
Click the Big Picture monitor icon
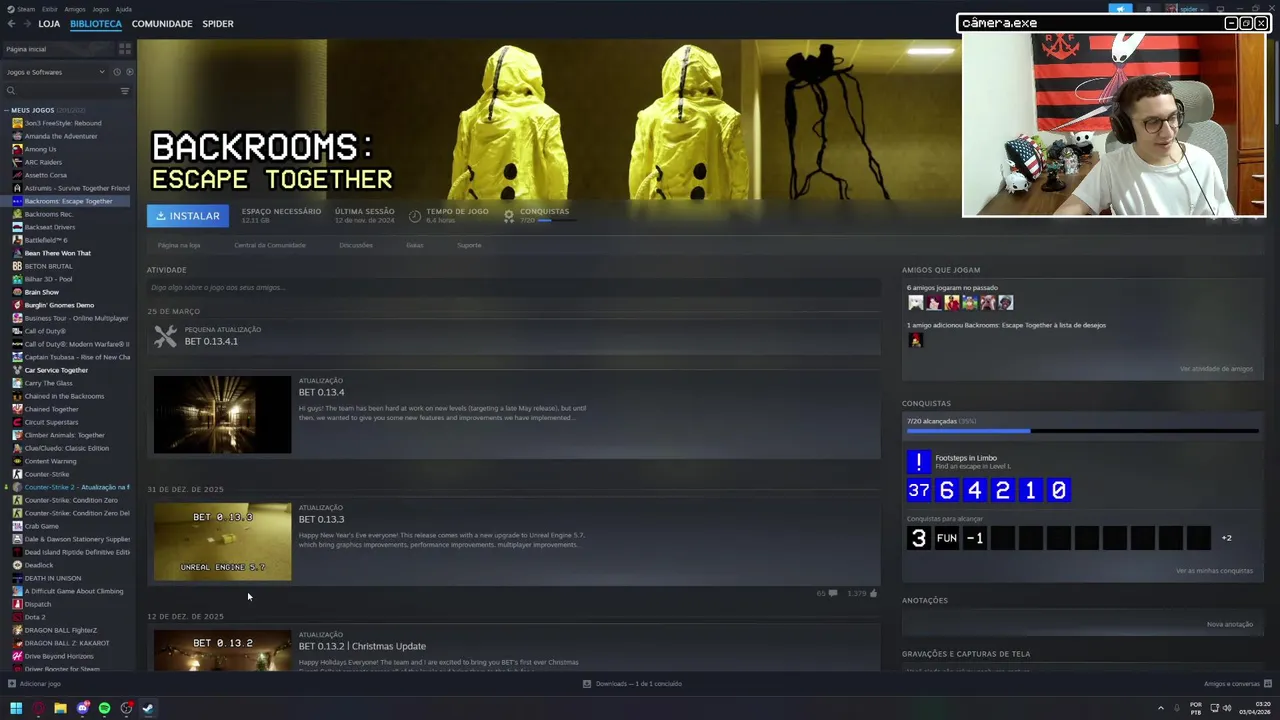1219,9
